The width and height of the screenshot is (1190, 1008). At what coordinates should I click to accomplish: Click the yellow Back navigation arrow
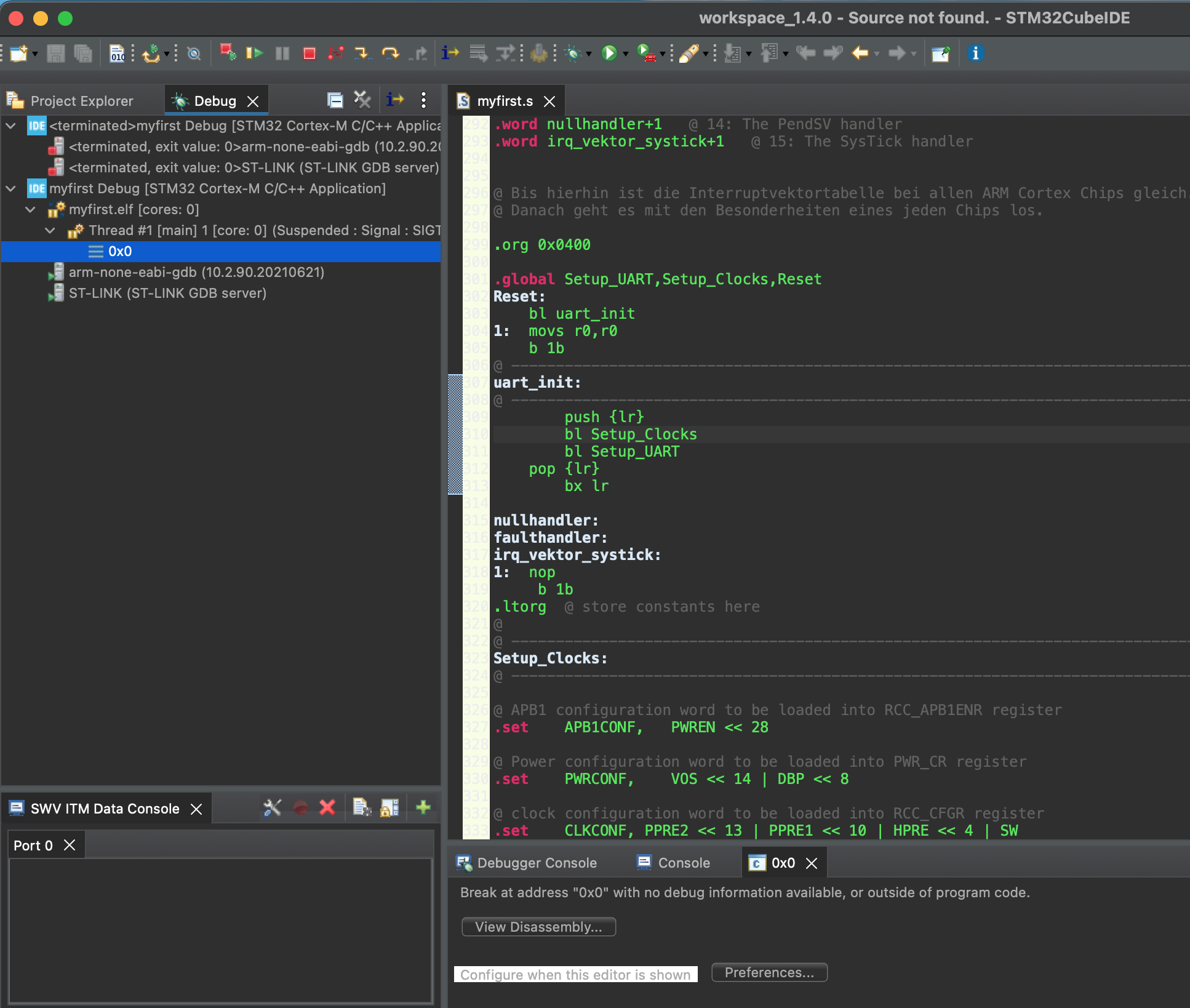click(860, 54)
